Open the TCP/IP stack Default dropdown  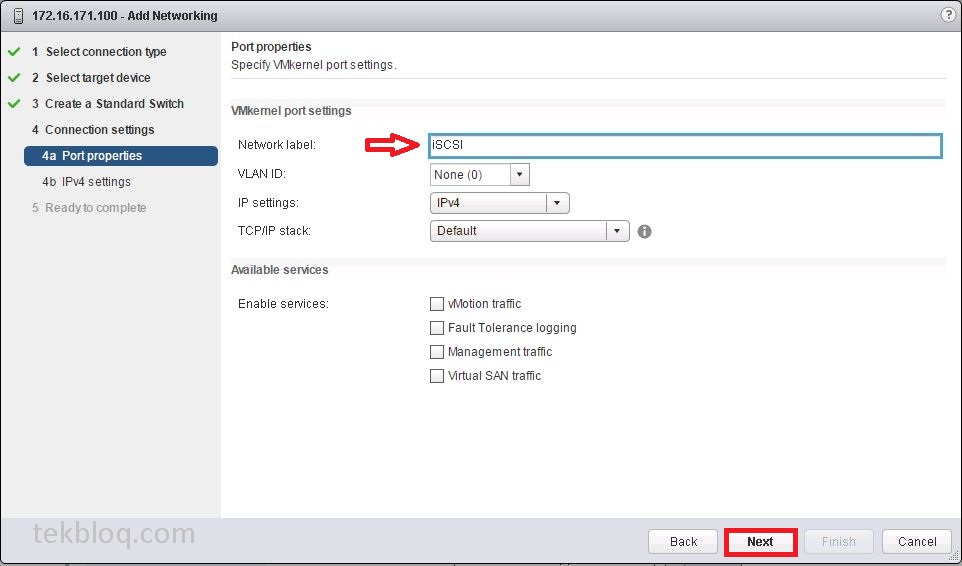point(529,231)
